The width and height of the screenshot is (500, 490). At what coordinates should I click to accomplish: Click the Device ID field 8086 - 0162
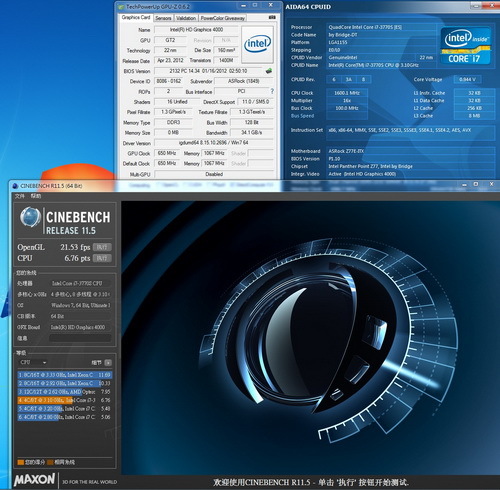169,81
